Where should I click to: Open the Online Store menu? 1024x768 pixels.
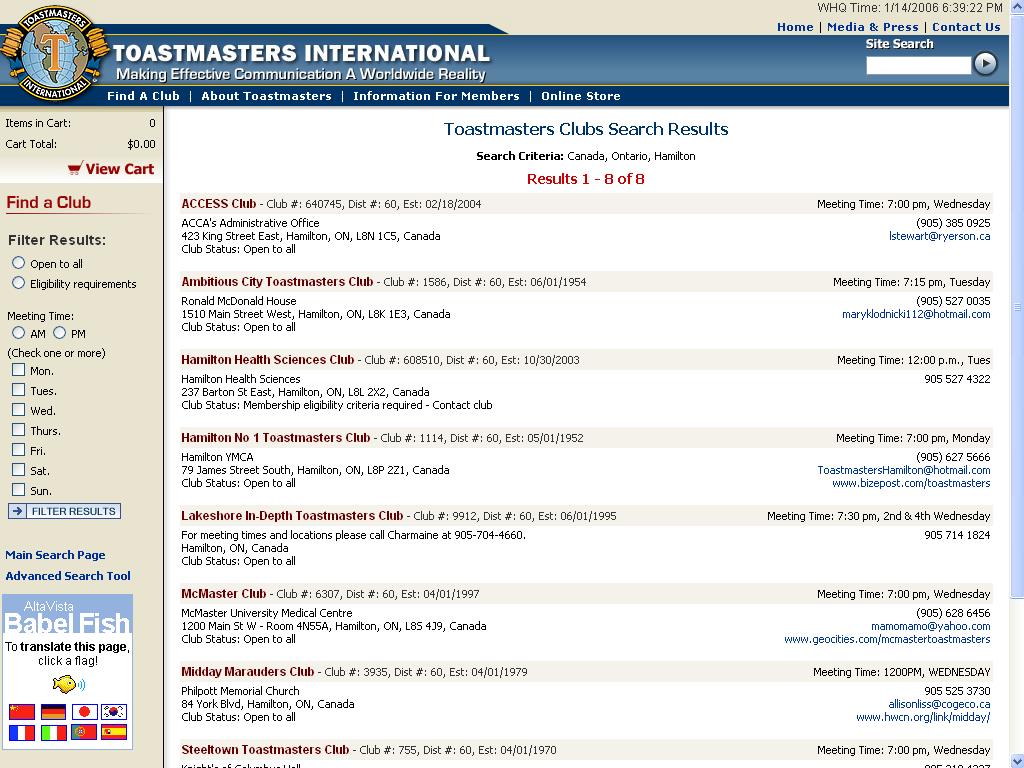click(581, 96)
